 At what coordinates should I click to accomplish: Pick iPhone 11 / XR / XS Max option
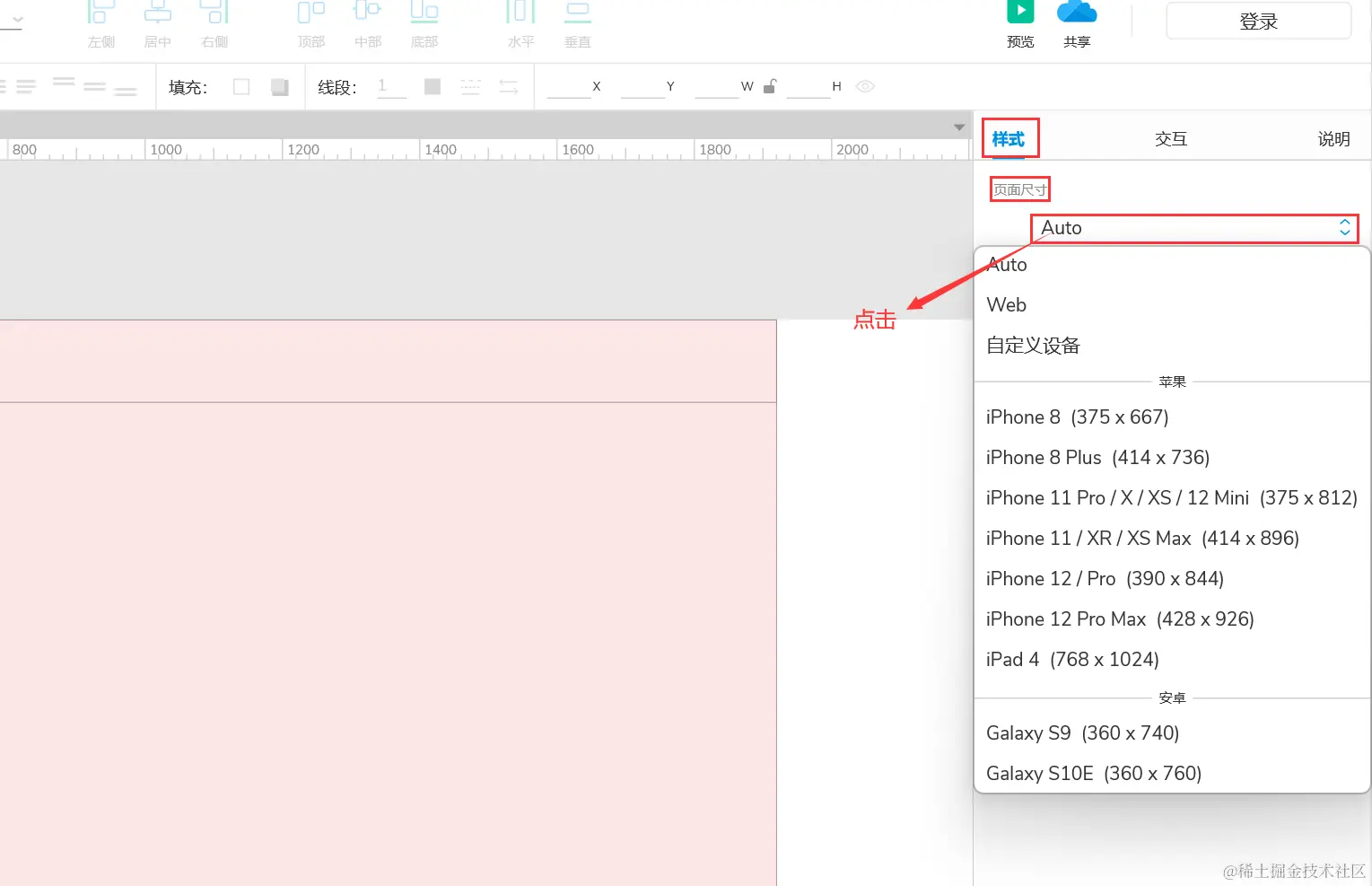[x=1172, y=539]
